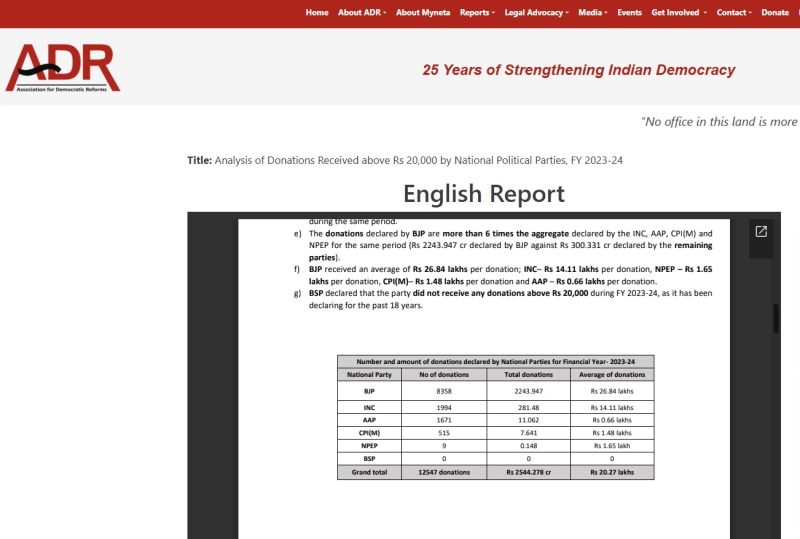
Task: Open the Events page
Action: click(x=629, y=13)
